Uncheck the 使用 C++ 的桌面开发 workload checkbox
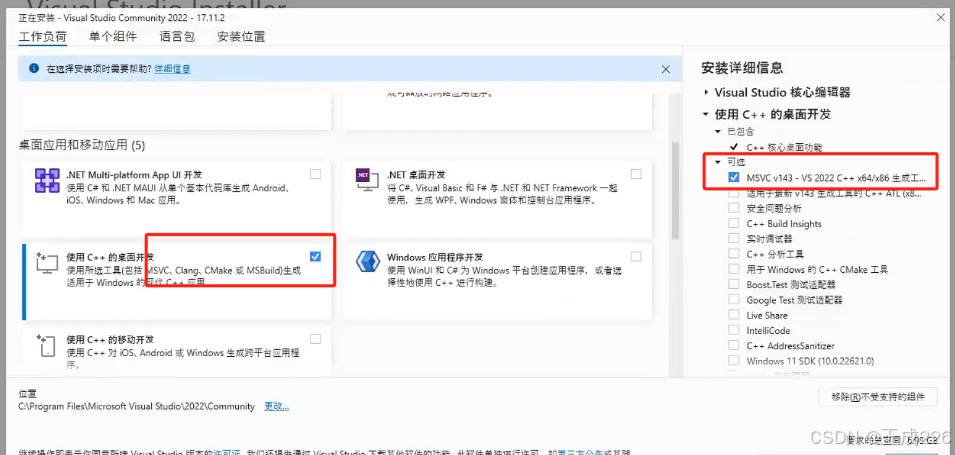The width and height of the screenshot is (955, 455). click(x=315, y=256)
